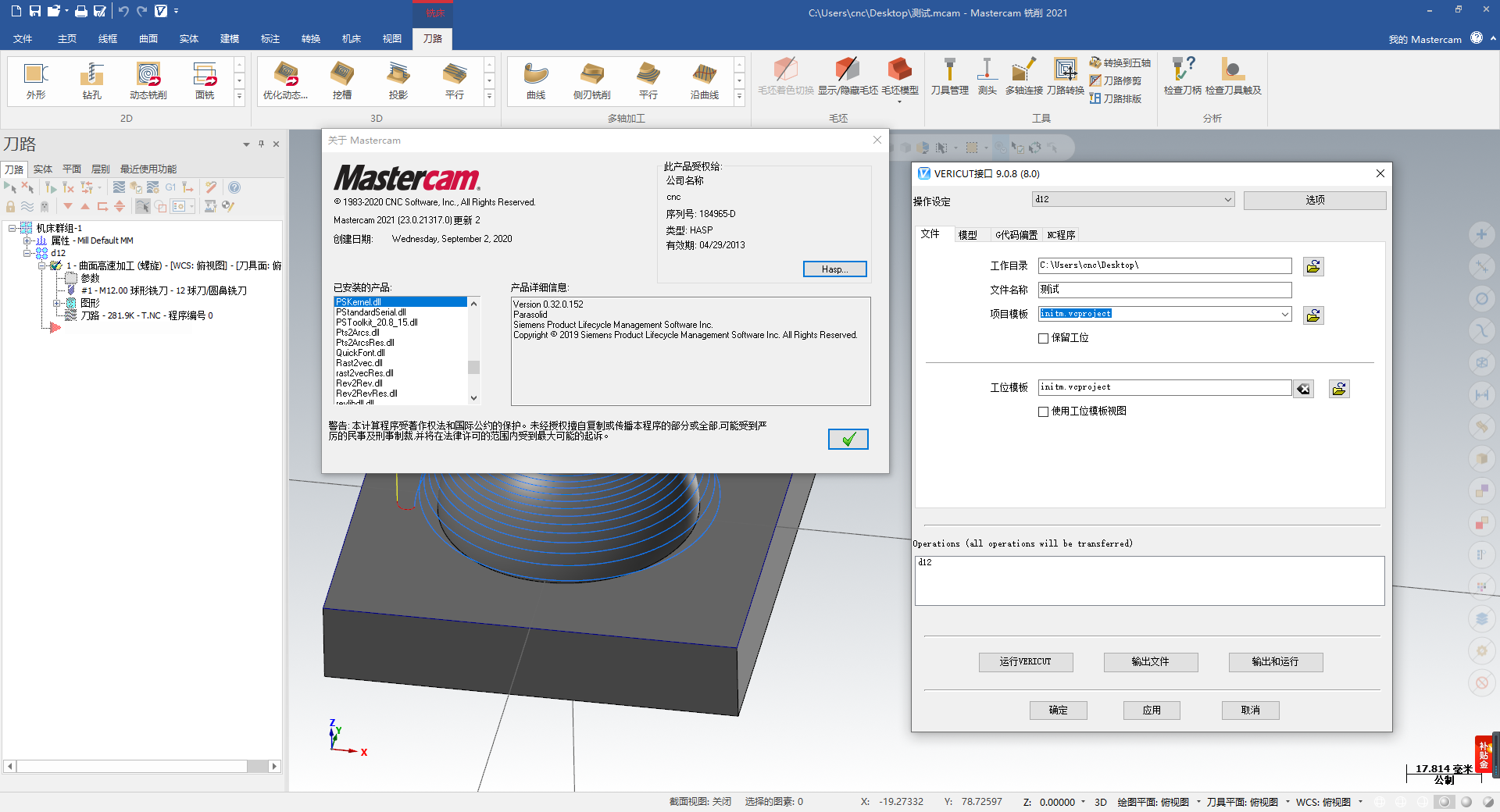Open 刀具管理 tool manager
The image size is (1500, 812).
click(x=950, y=77)
